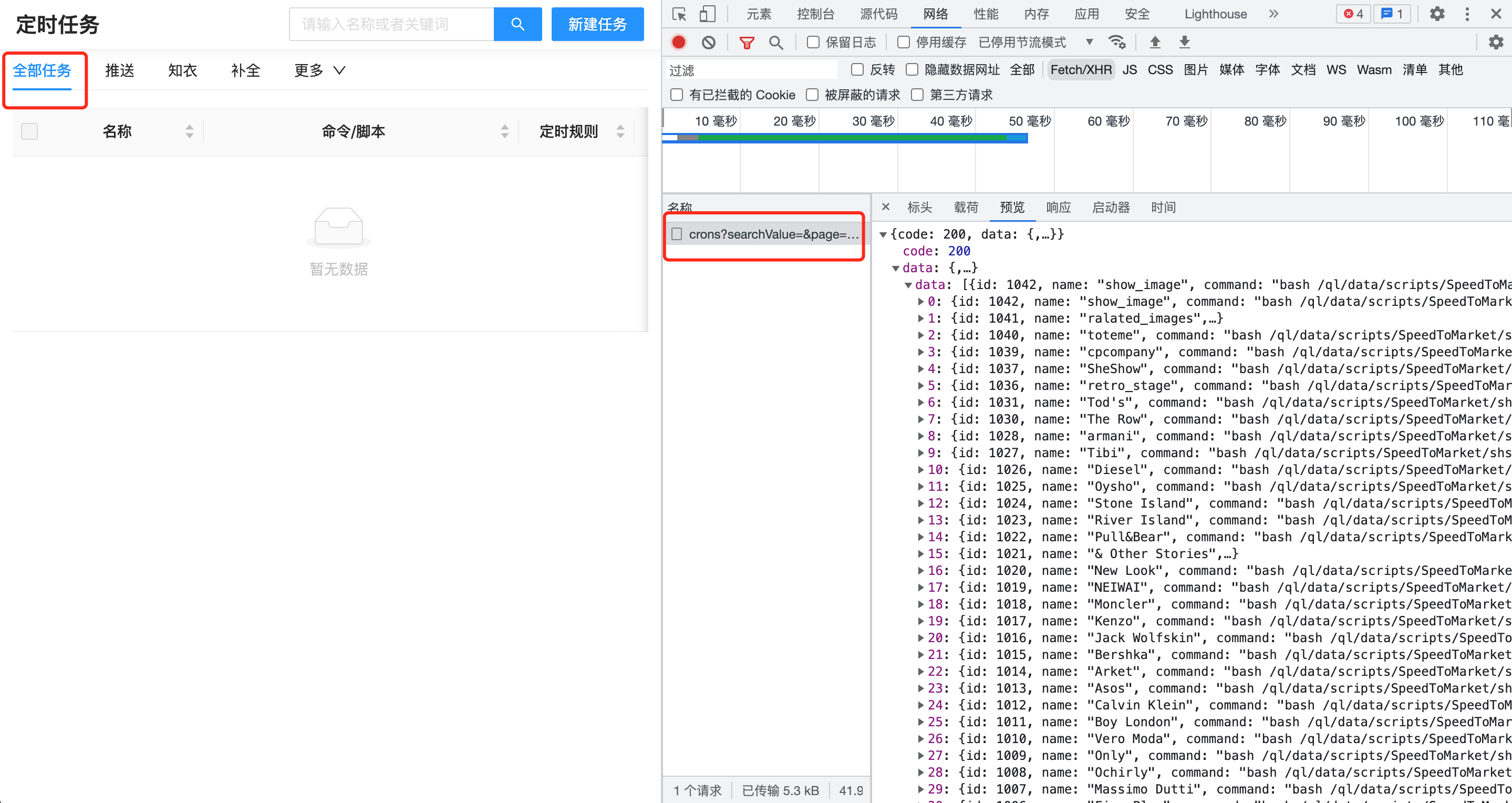Switch to the 推送 tab

120,70
